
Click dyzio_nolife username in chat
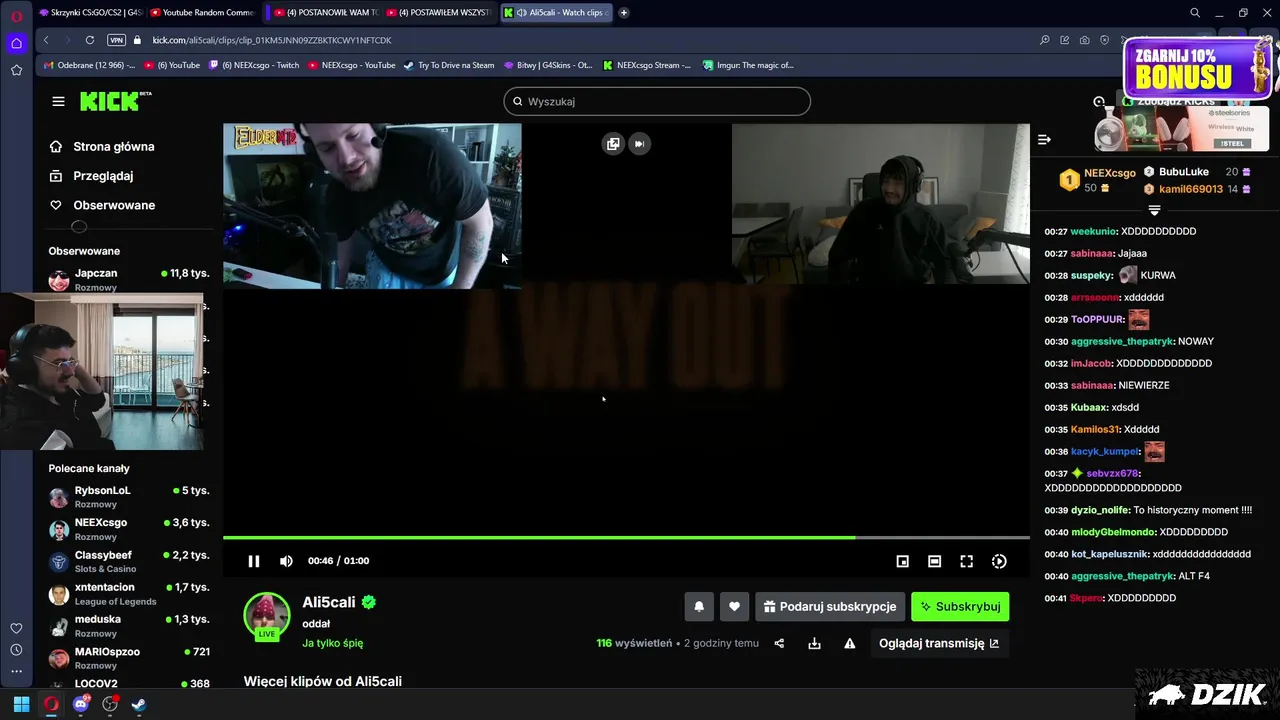1100,510
